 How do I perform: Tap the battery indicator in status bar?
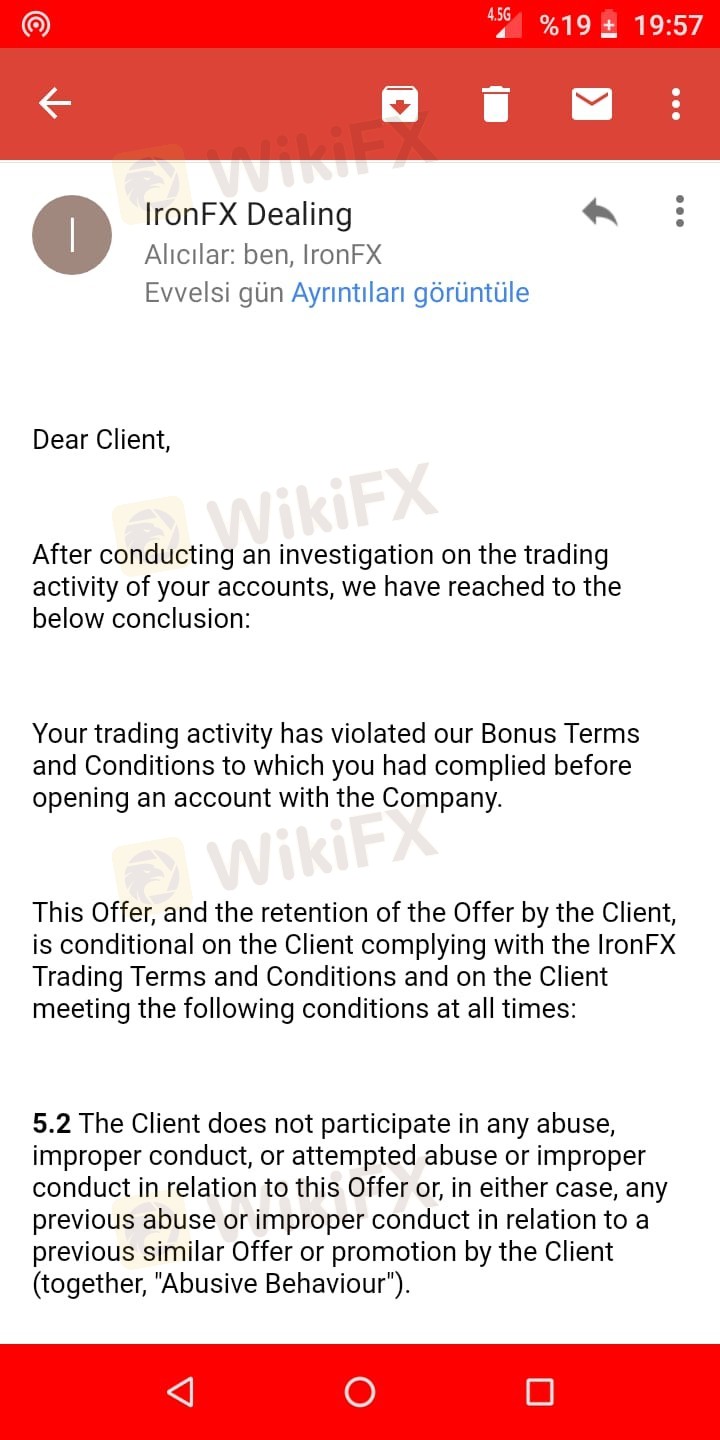pos(609,25)
